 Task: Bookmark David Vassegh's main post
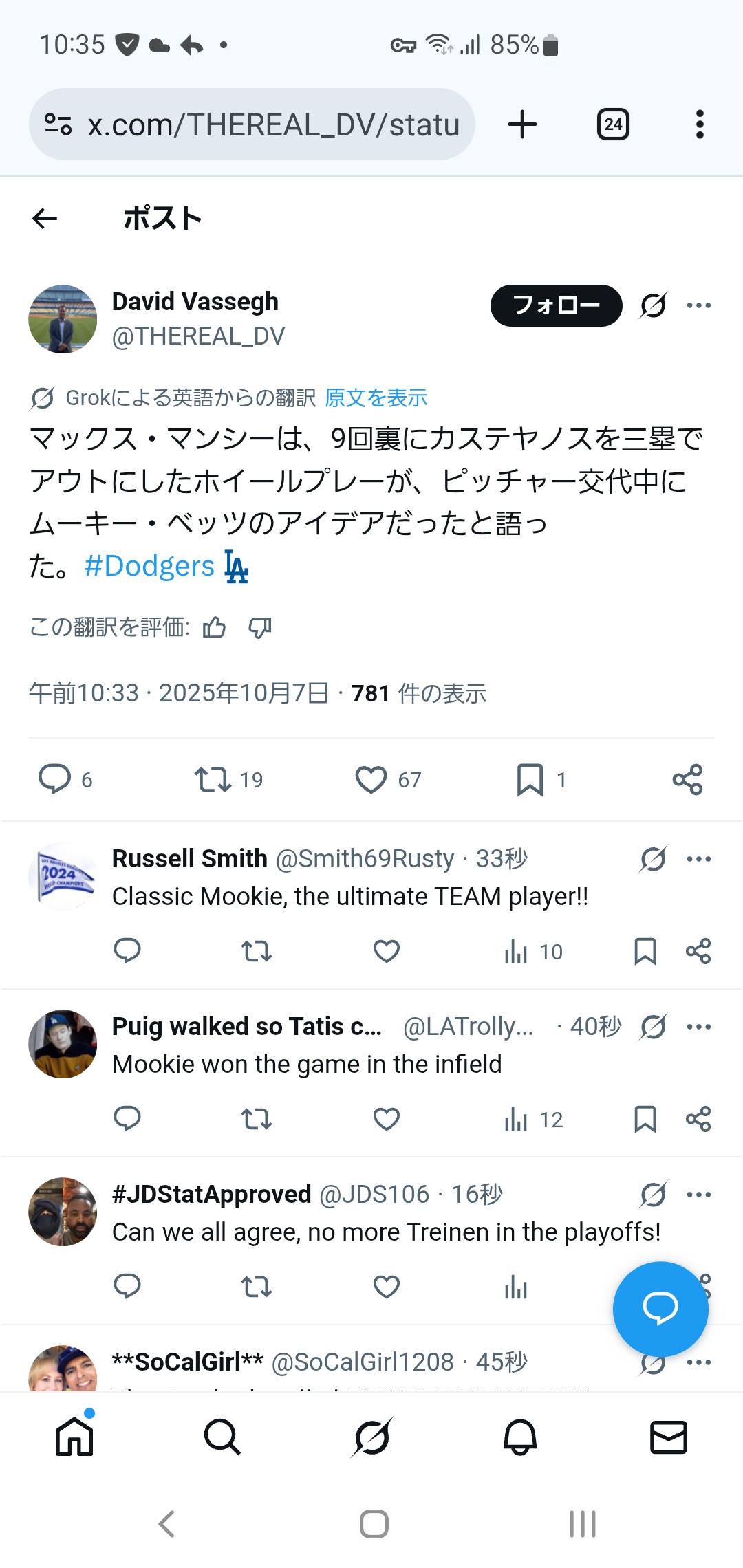coord(530,780)
